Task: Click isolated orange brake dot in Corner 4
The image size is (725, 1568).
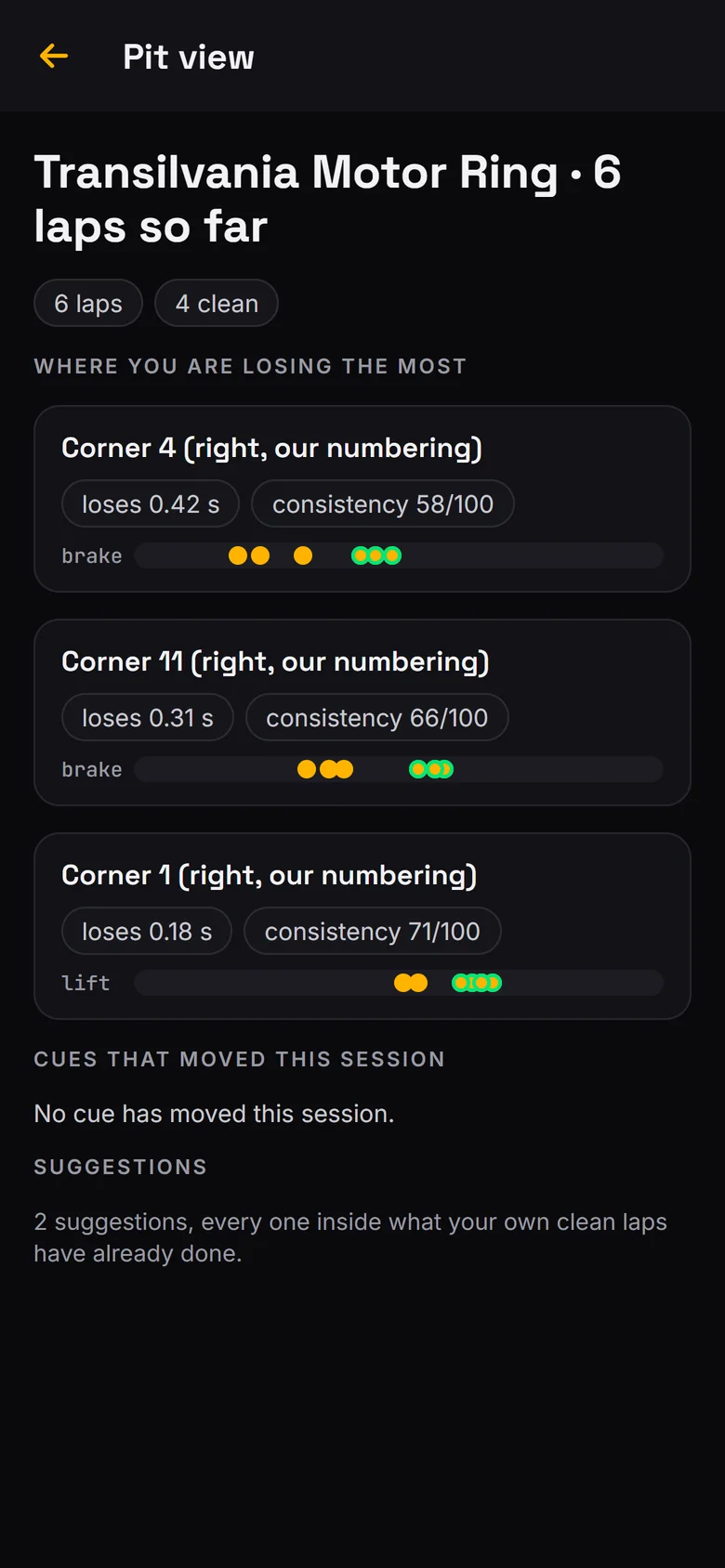Action: point(303,555)
